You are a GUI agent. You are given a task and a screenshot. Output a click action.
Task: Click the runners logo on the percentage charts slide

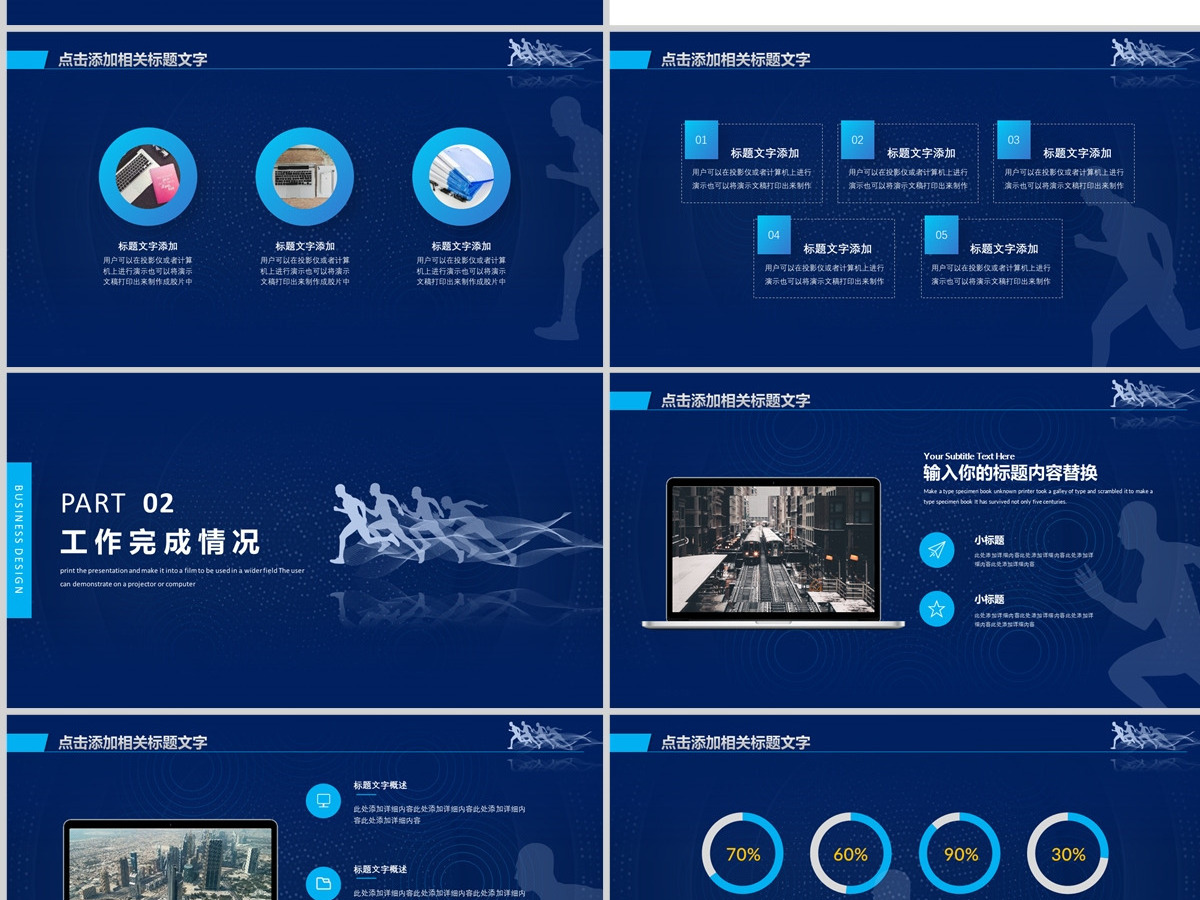[x=1155, y=735]
